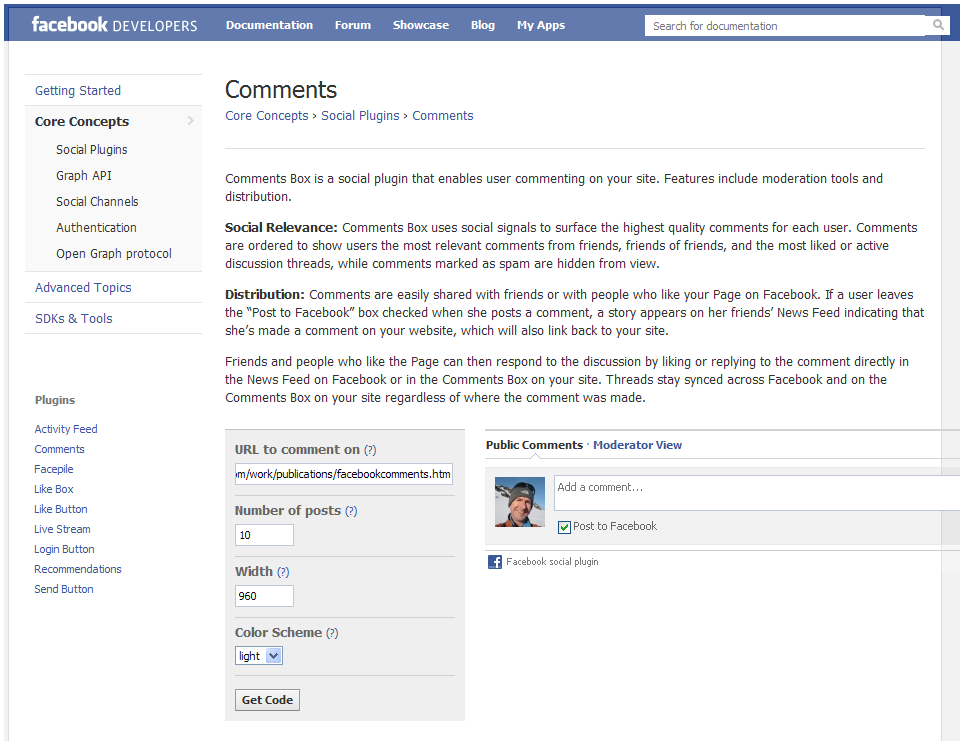Open Facepile plugin link
The width and height of the screenshot is (964, 745).
[53, 469]
